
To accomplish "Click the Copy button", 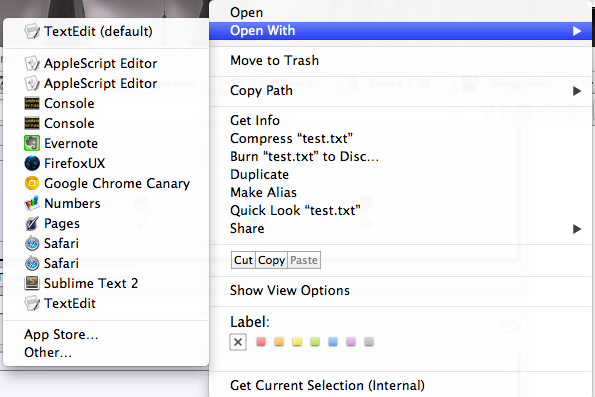I will pyautogui.click(x=271, y=260).
